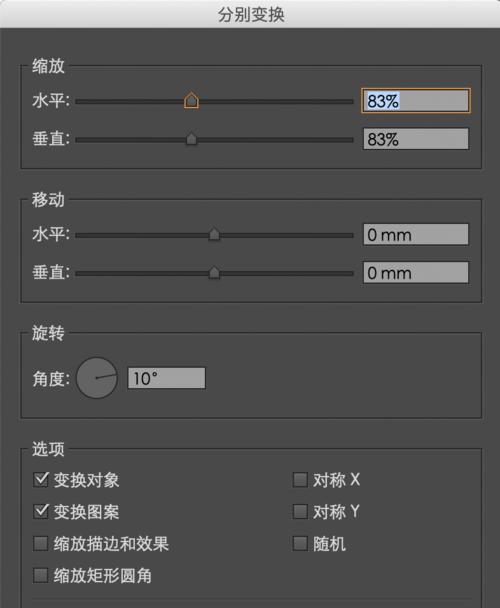Image resolution: width=500 pixels, height=608 pixels.
Task: Turn on the 随机 checkbox
Action: [x=300, y=543]
